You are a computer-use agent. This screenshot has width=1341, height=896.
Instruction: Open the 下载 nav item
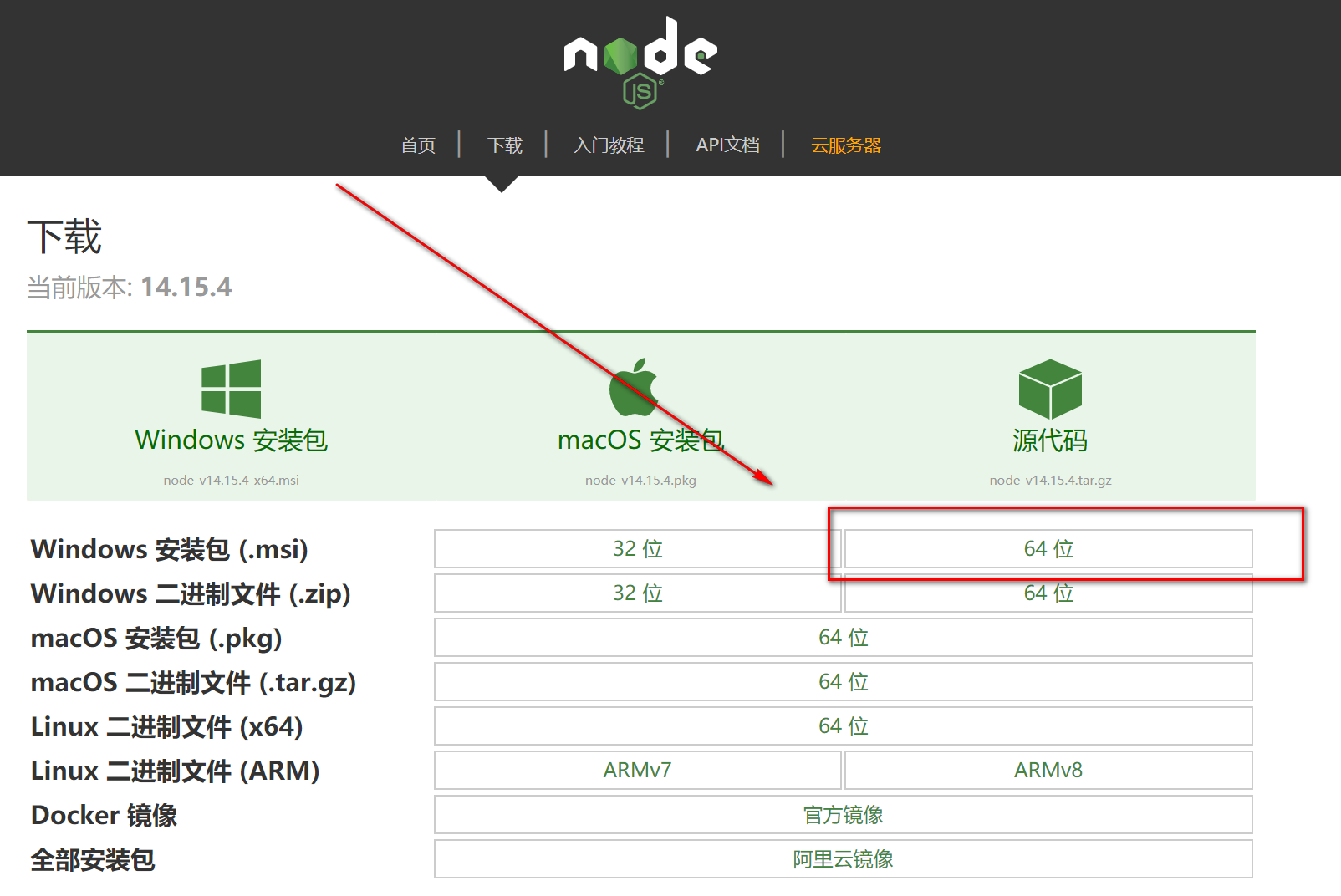(x=505, y=145)
